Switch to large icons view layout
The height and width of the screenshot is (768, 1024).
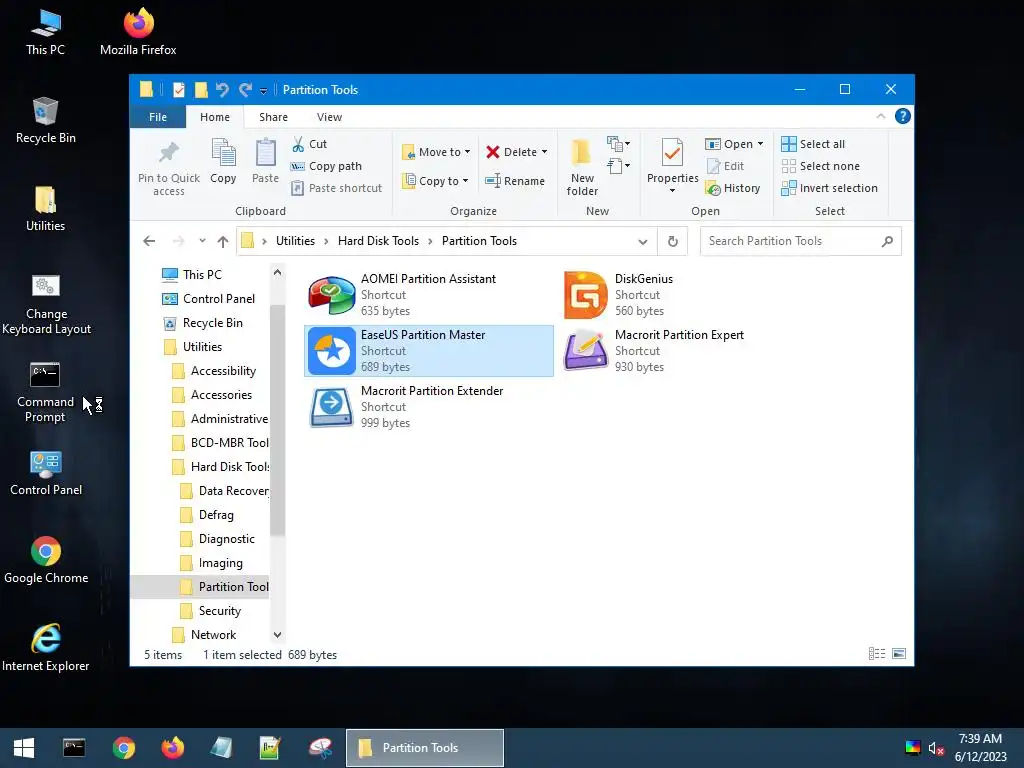click(x=899, y=654)
